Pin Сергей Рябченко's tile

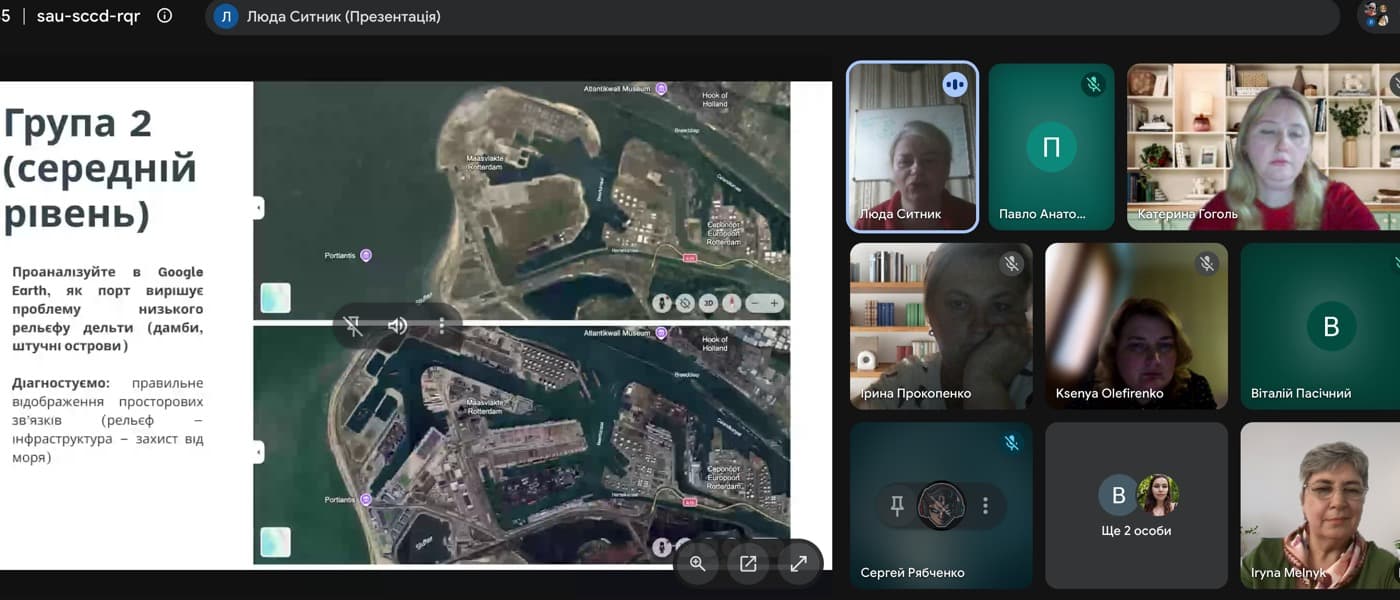tap(897, 506)
